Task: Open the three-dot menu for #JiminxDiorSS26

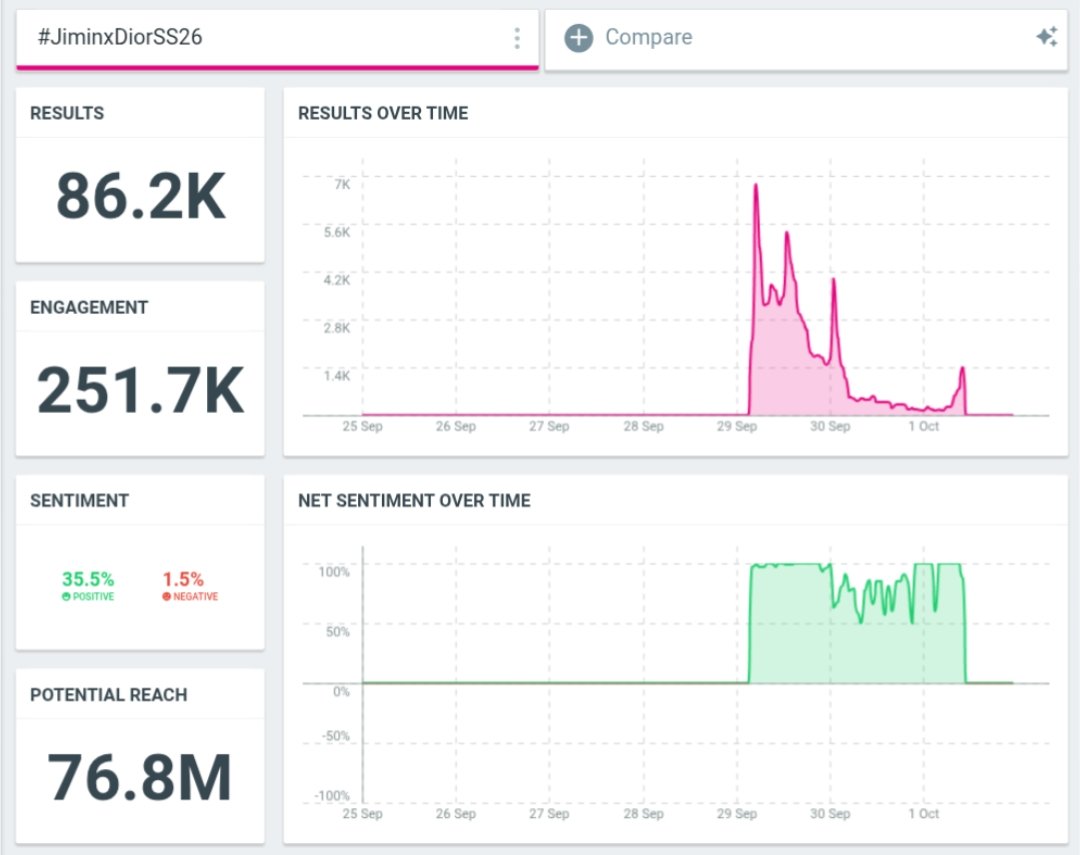Action: coord(517,38)
